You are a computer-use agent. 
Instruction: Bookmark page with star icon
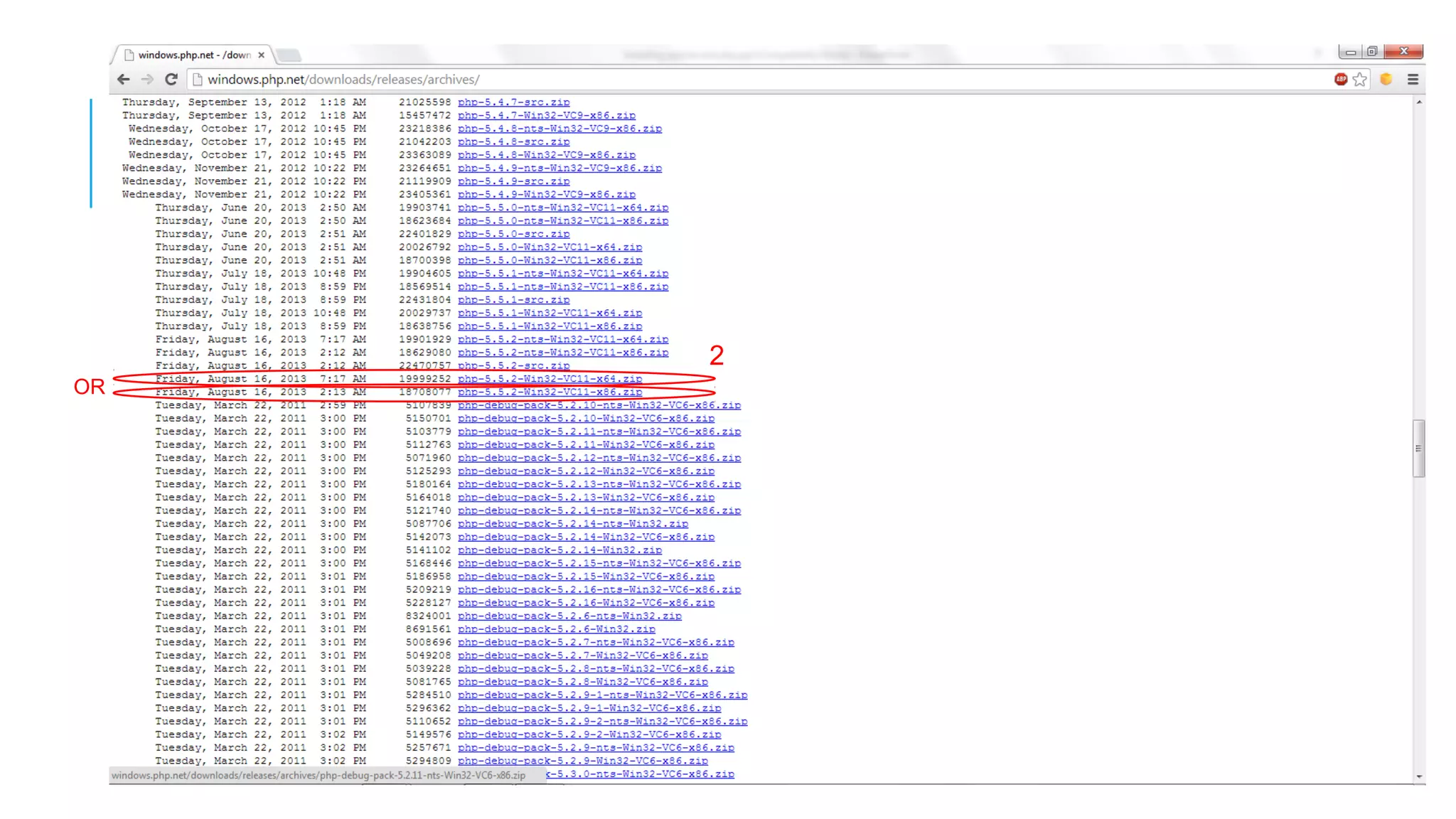pos(1360,80)
